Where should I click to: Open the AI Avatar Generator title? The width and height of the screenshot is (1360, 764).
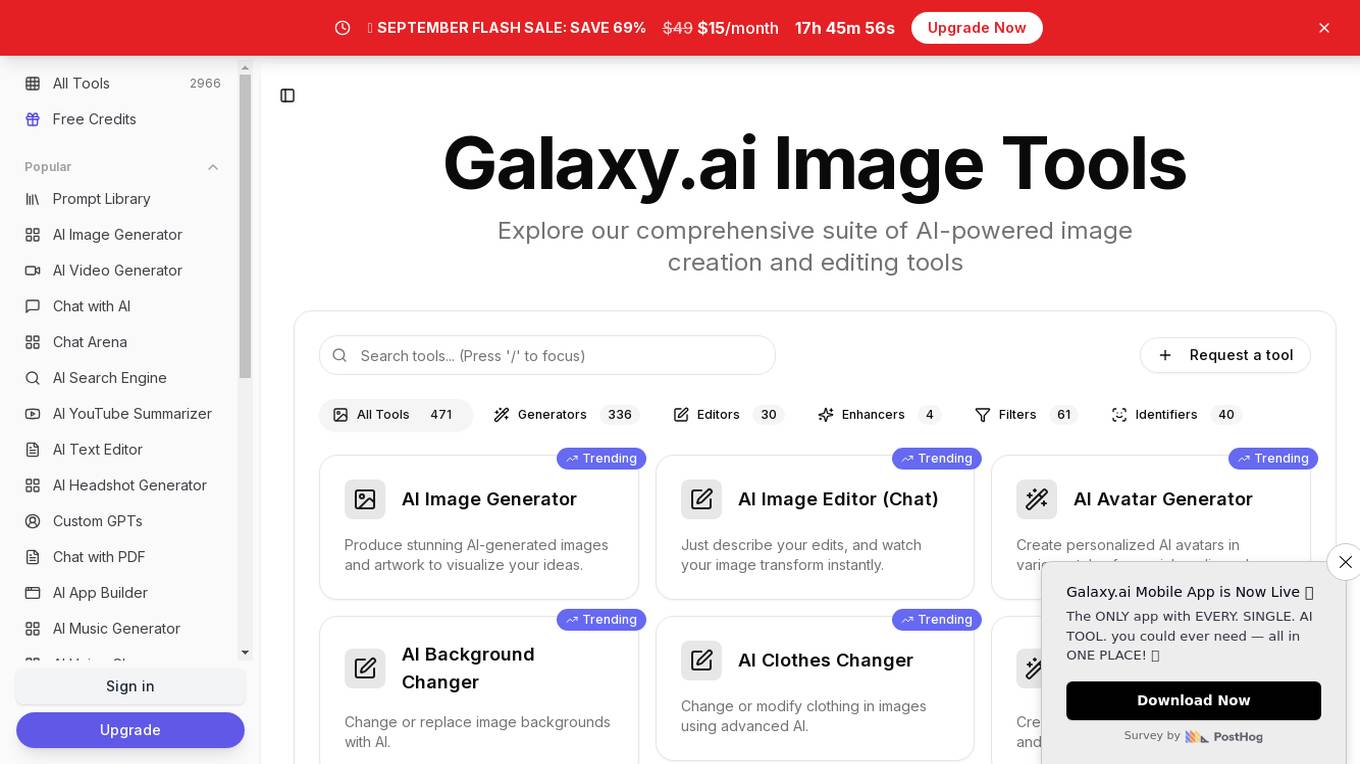tap(1163, 499)
